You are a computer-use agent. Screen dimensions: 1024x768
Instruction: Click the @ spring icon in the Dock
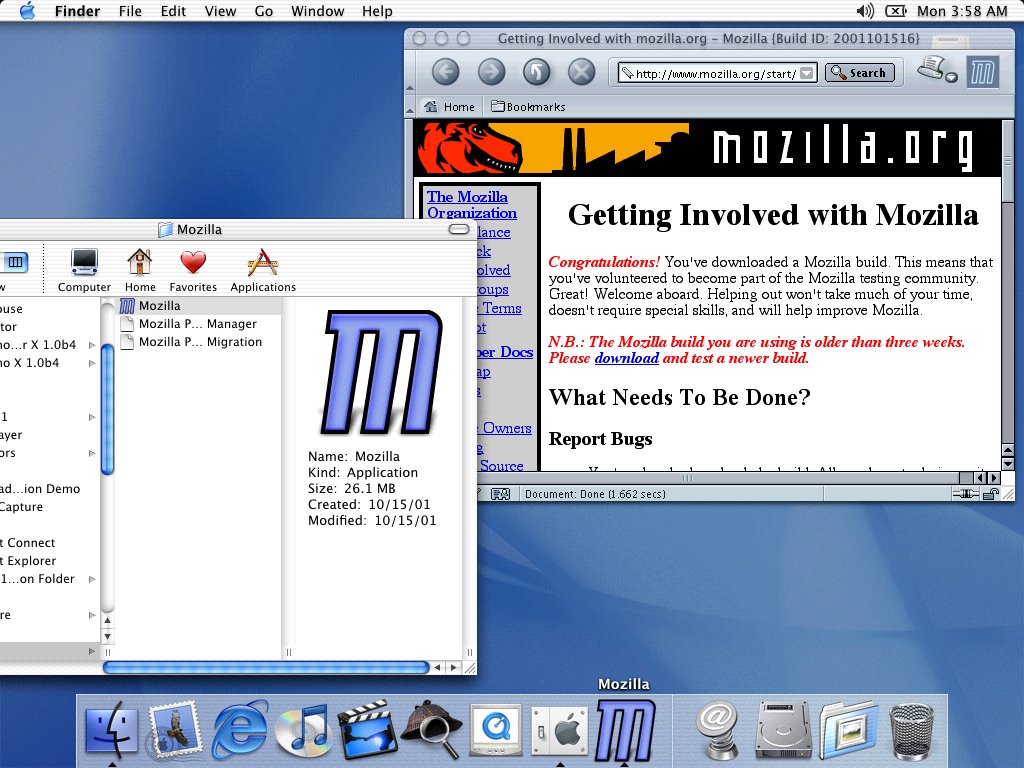pyautogui.click(x=716, y=731)
